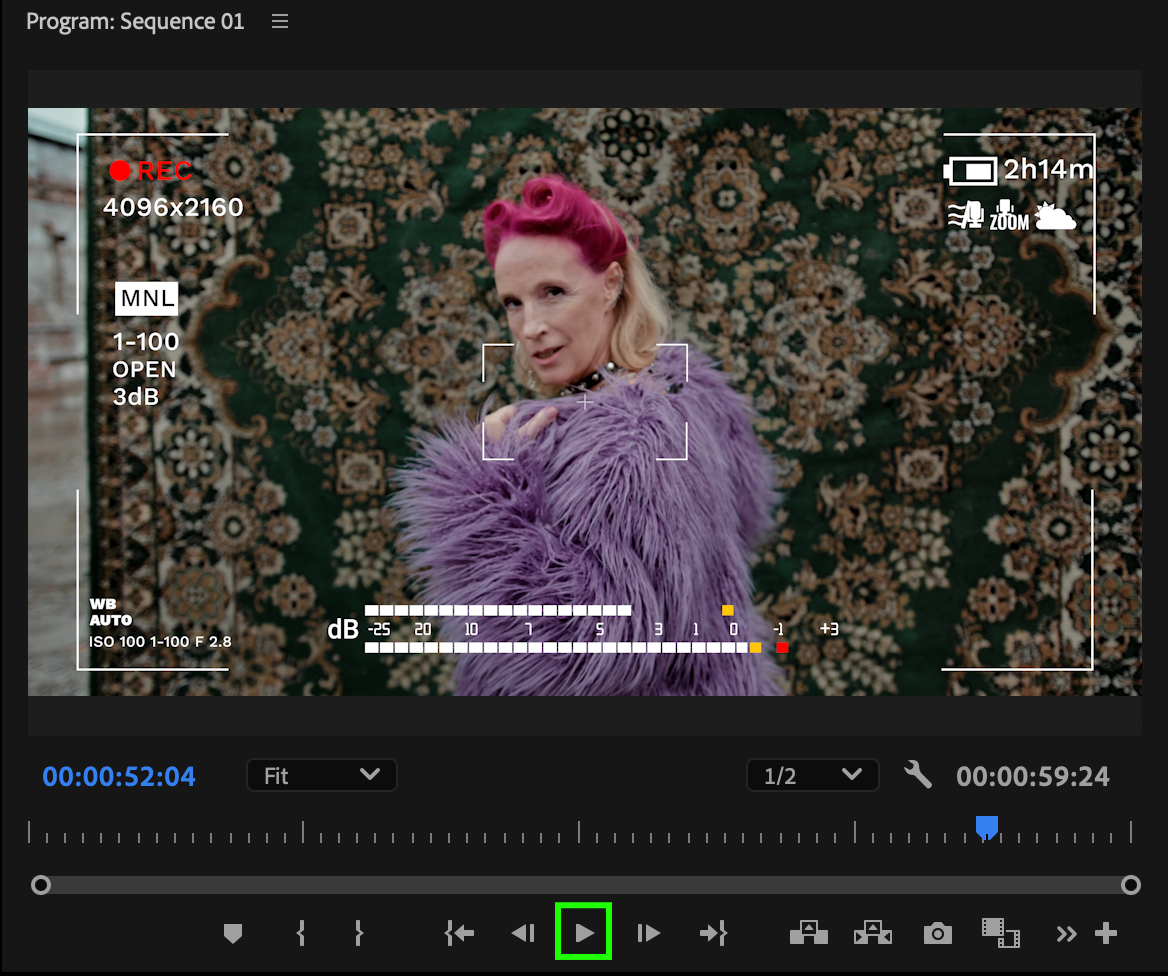Click the Lift button icon
Viewport: 1168px width, 976px height.
[x=808, y=934]
